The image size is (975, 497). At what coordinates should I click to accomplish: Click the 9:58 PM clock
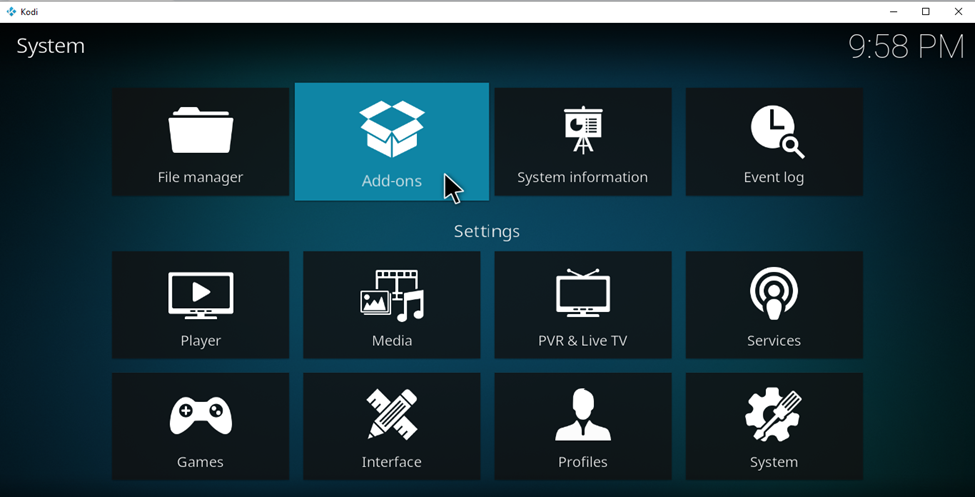click(x=906, y=47)
